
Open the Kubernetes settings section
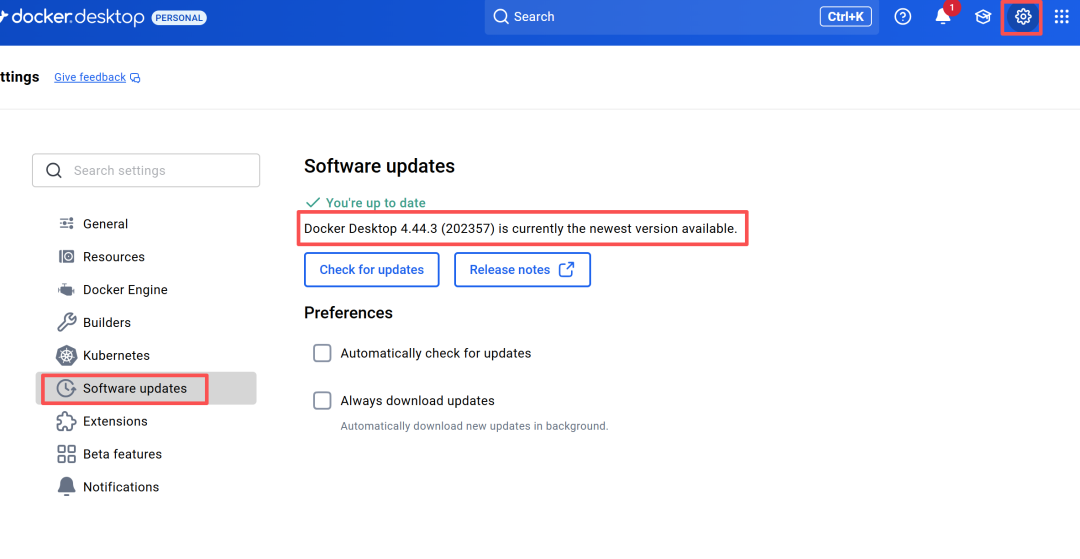pyautogui.click(x=146, y=355)
